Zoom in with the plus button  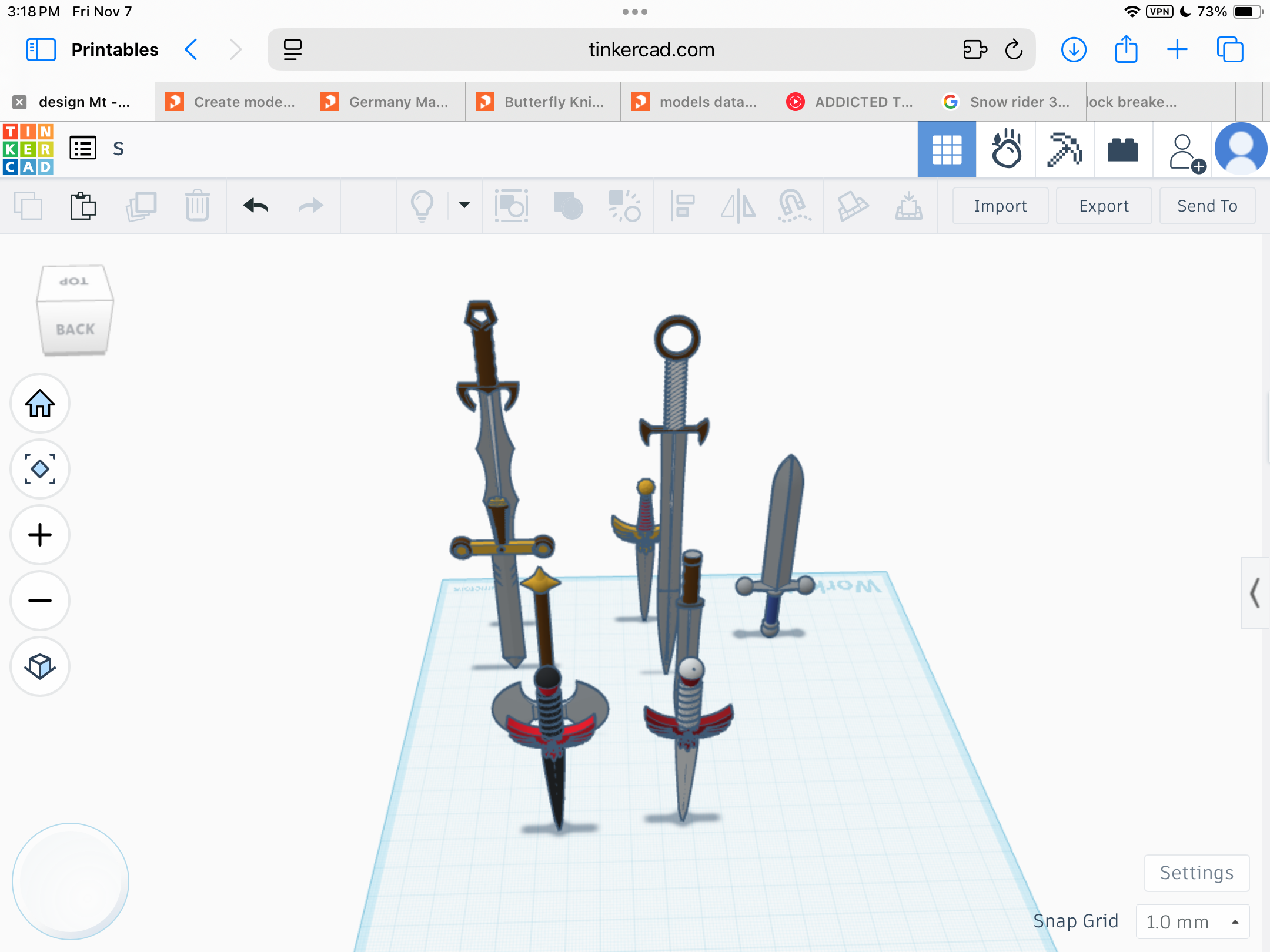40,535
